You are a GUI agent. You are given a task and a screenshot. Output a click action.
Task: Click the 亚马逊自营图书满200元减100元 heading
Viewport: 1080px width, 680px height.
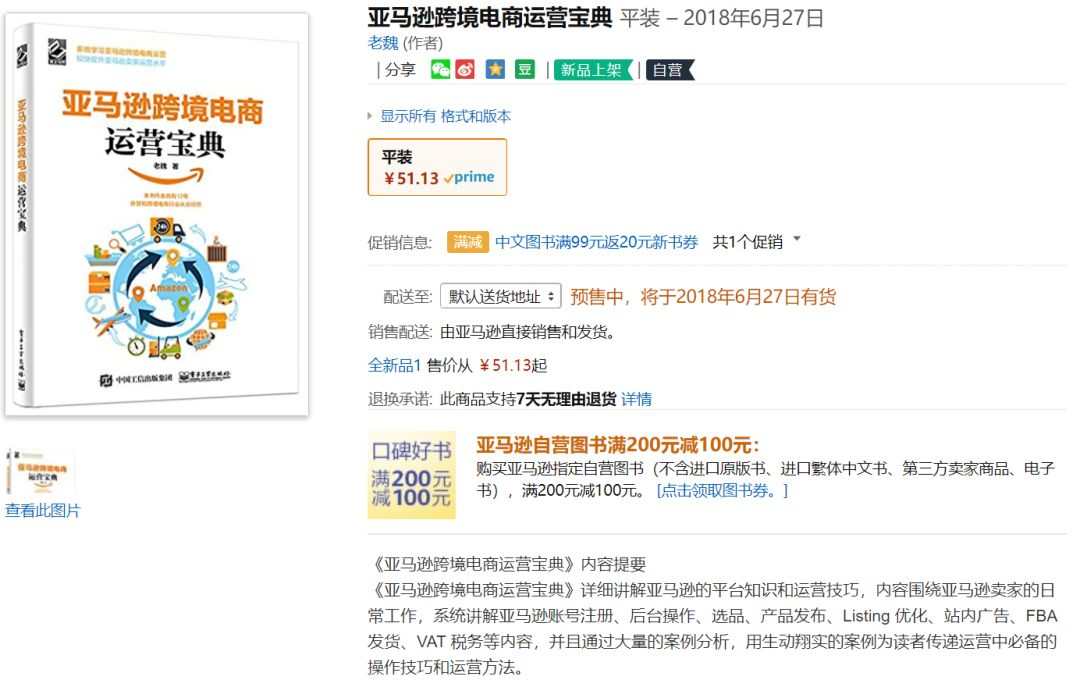click(x=617, y=444)
